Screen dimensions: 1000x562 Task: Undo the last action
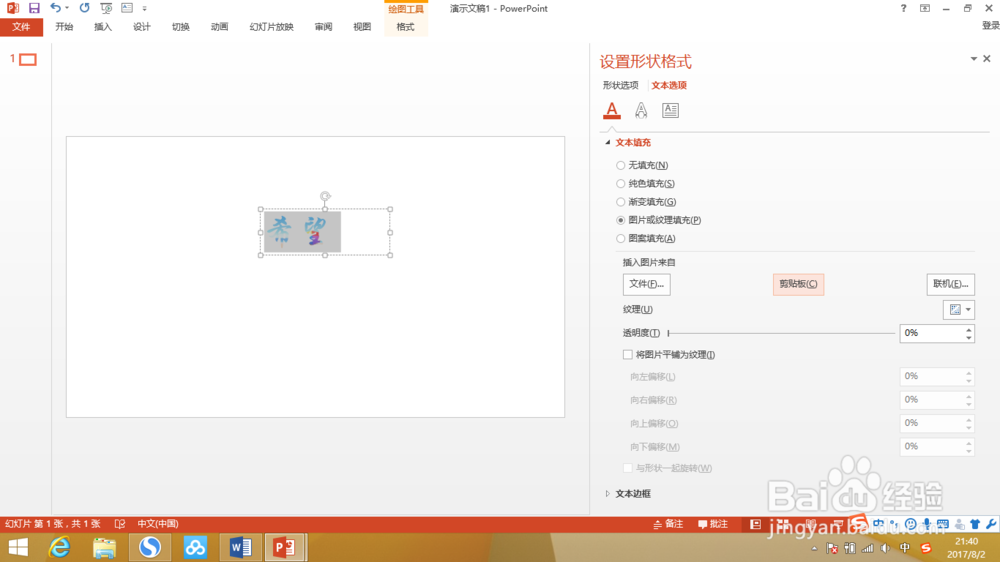[x=55, y=8]
